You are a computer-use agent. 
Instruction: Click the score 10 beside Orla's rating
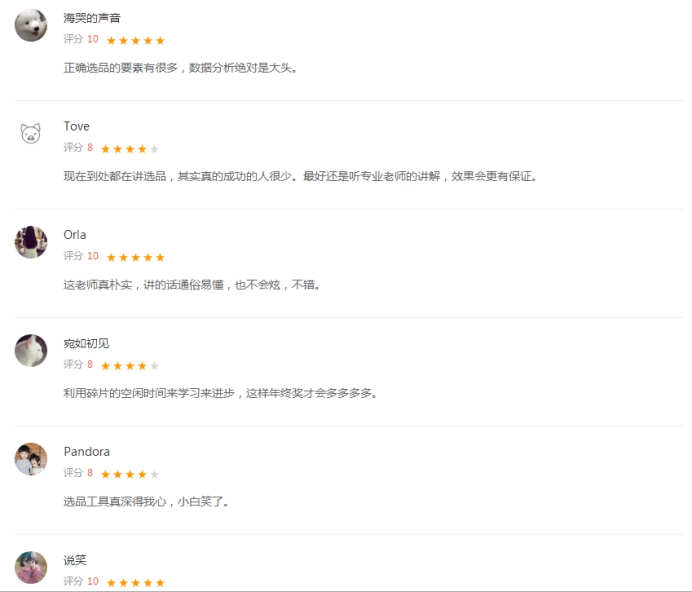[93, 256]
